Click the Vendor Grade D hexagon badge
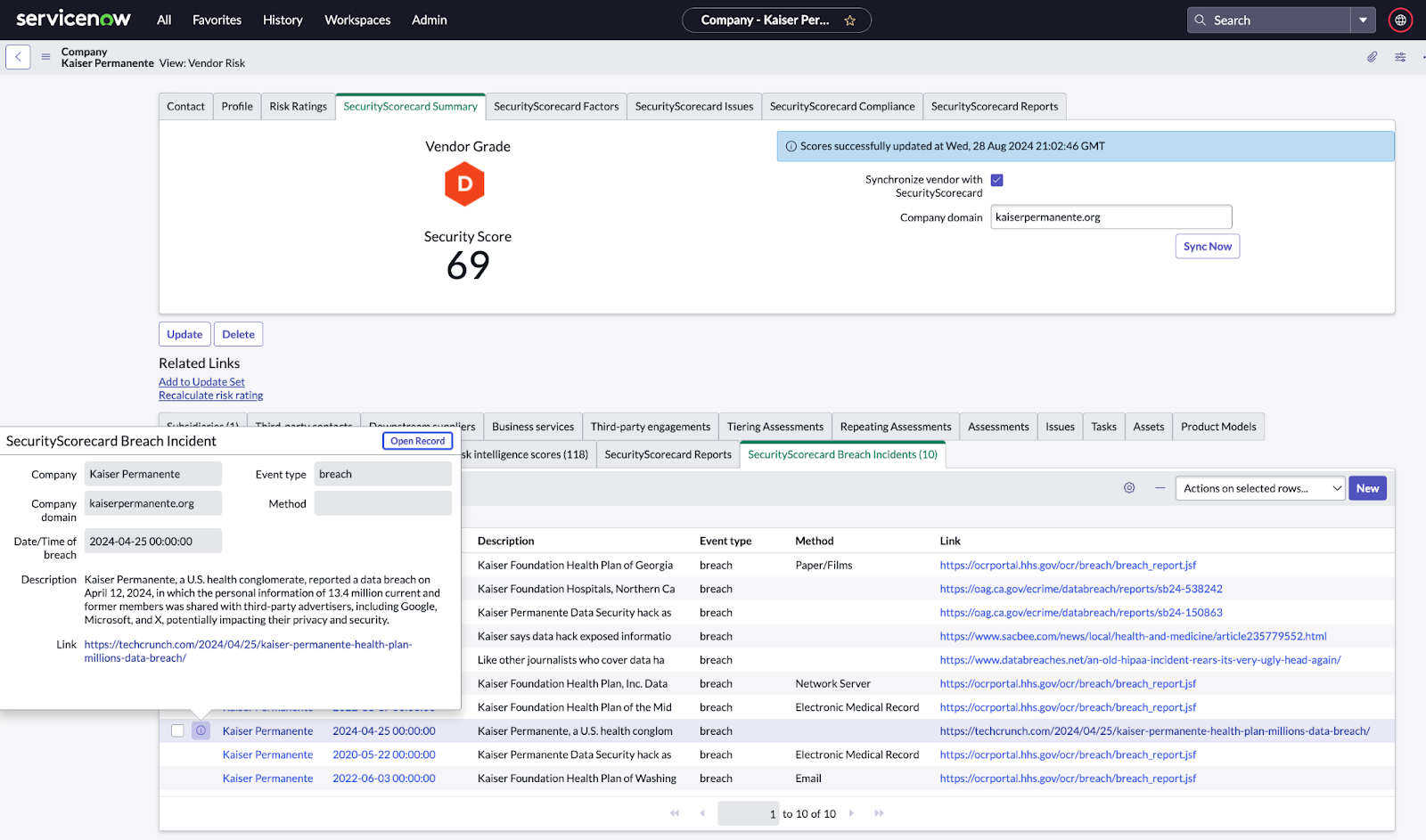The image size is (1426, 840). click(x=464, y=183)
